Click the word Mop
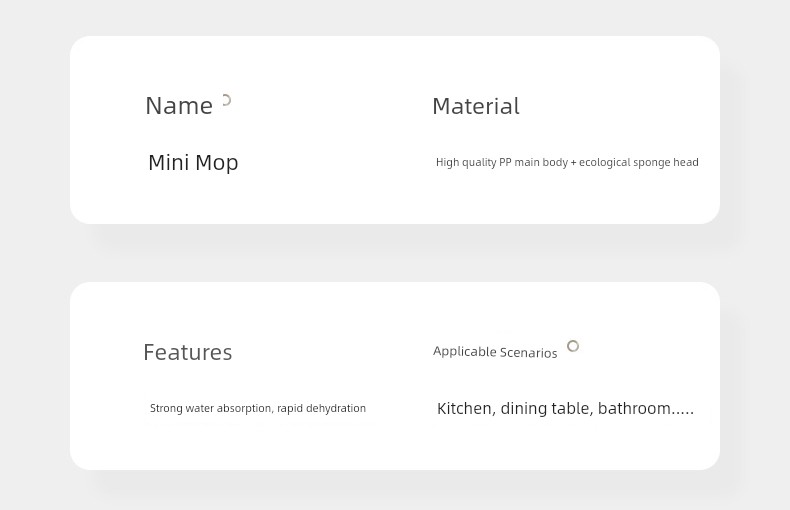790x510 pixels. point(217,163)
